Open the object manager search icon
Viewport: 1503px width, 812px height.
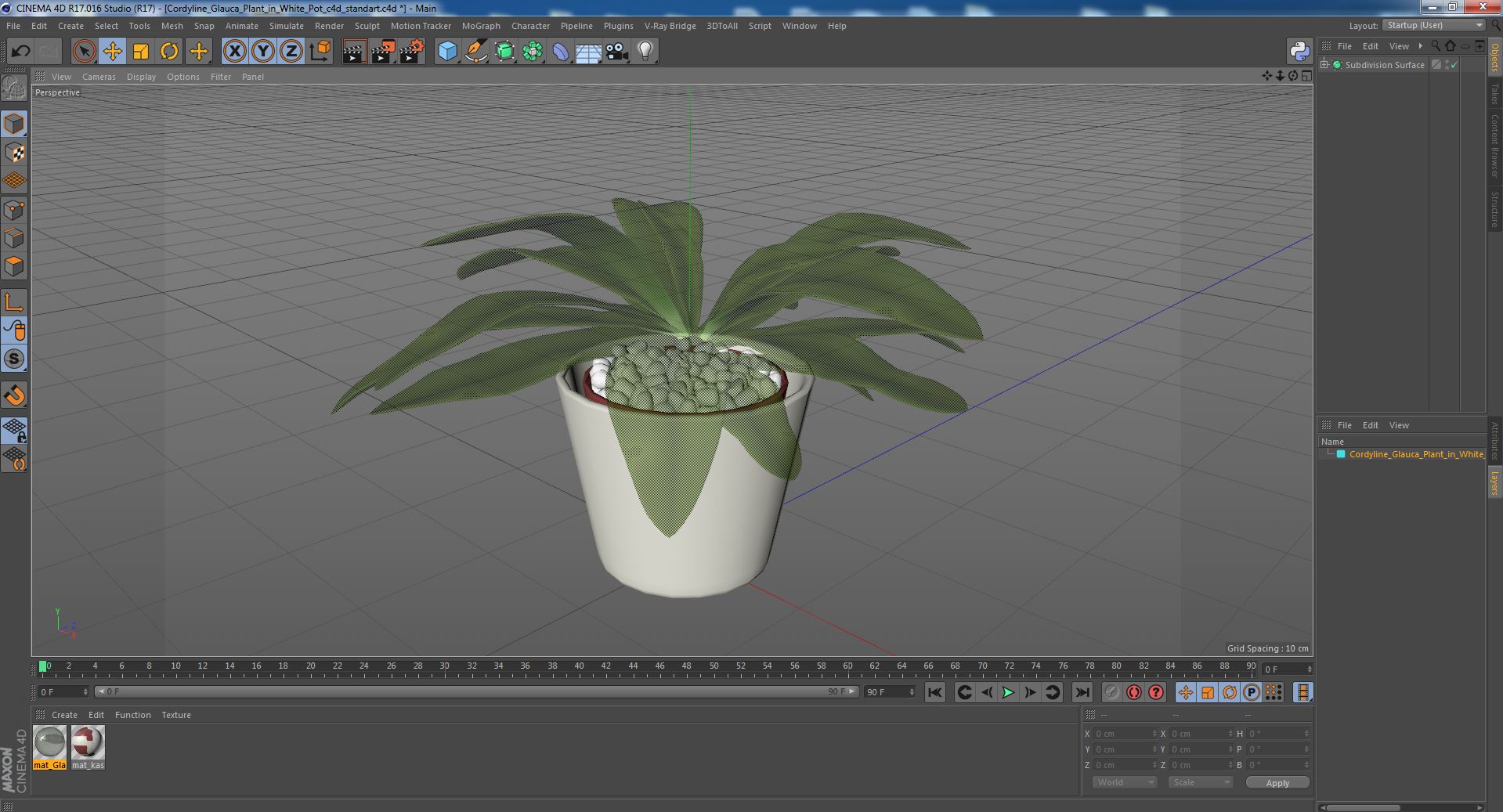(1436, 46)
